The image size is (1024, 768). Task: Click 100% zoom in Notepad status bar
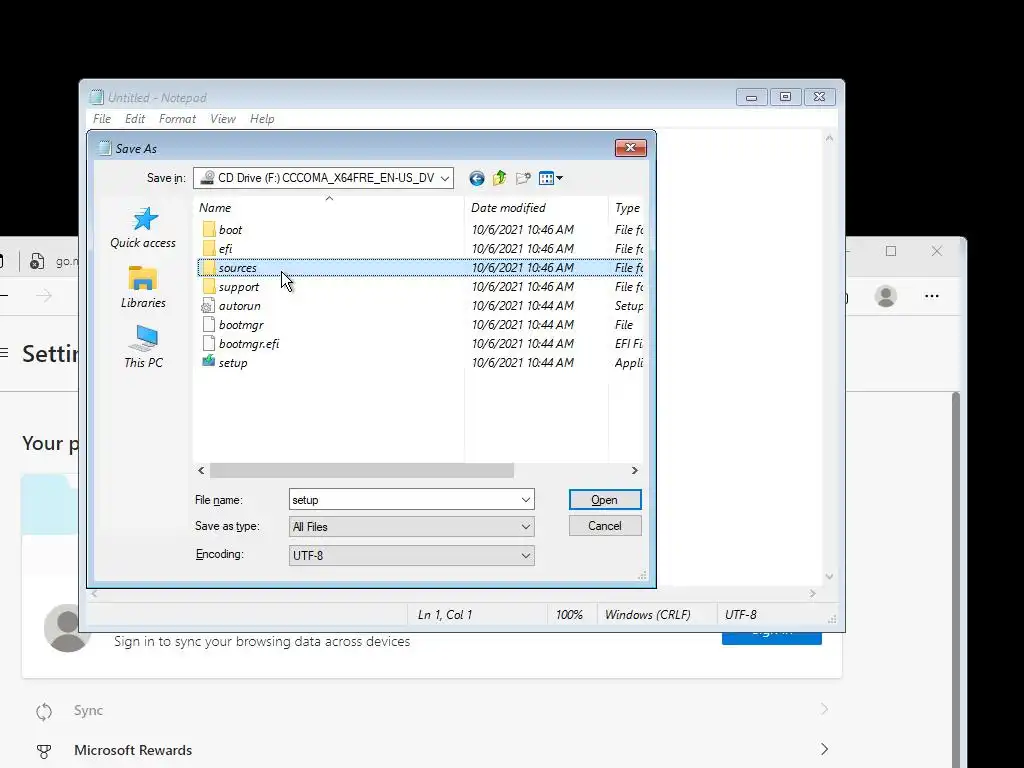click(x=569, y=615)
